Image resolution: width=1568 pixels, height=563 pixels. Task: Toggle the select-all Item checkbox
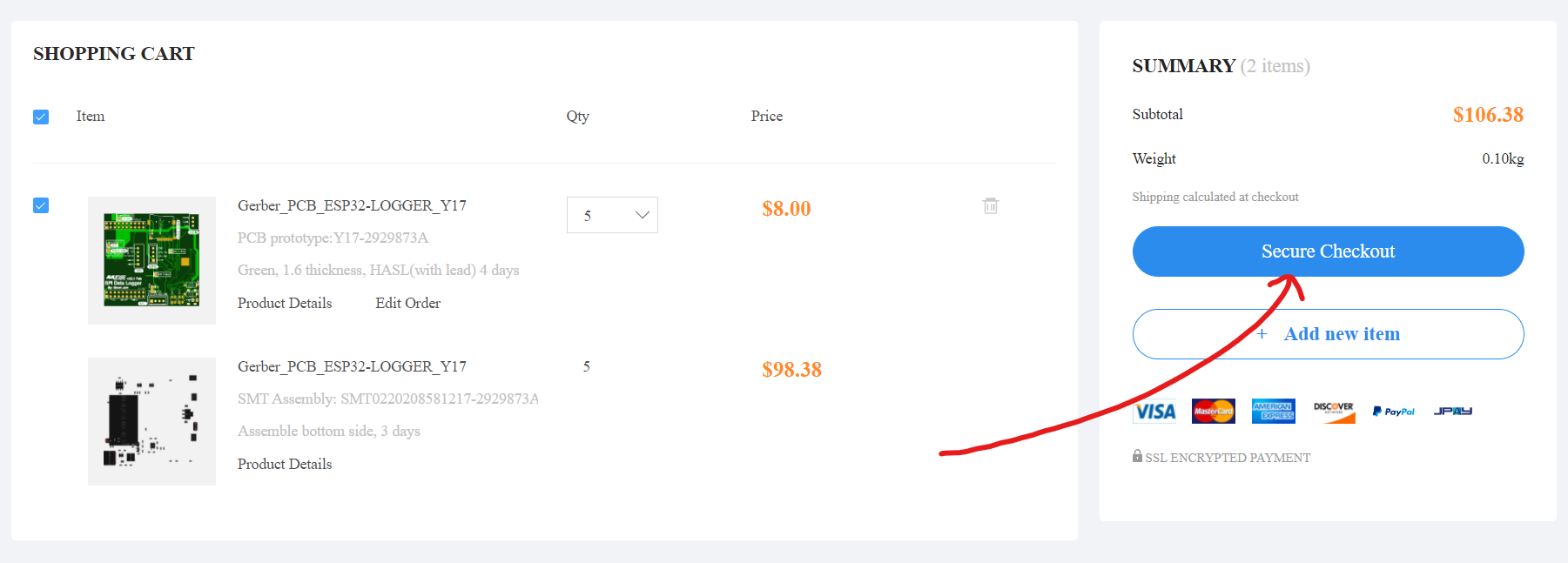click(x=41, y=117)
